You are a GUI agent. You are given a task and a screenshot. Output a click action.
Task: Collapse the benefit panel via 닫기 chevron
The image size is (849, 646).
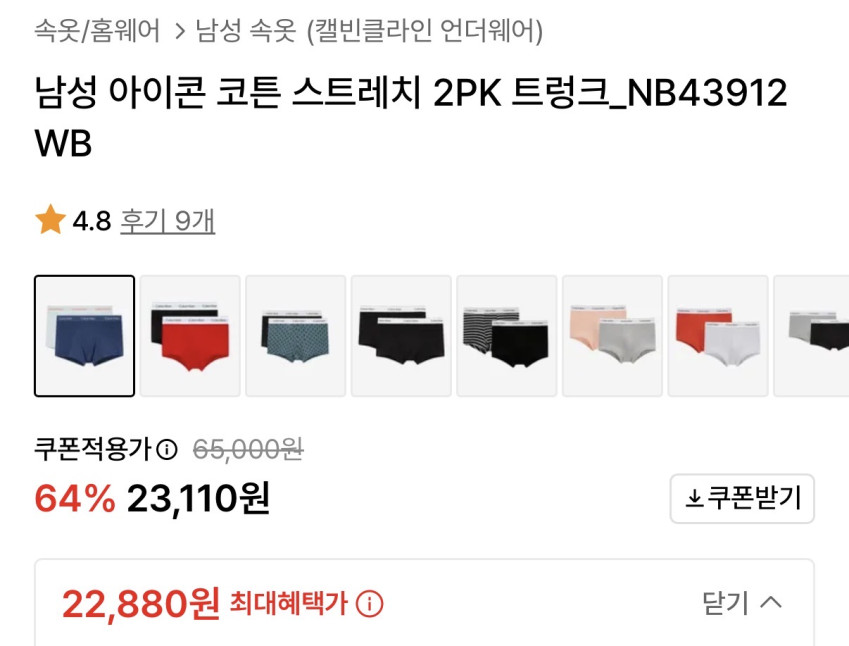[x=771, y=602]
